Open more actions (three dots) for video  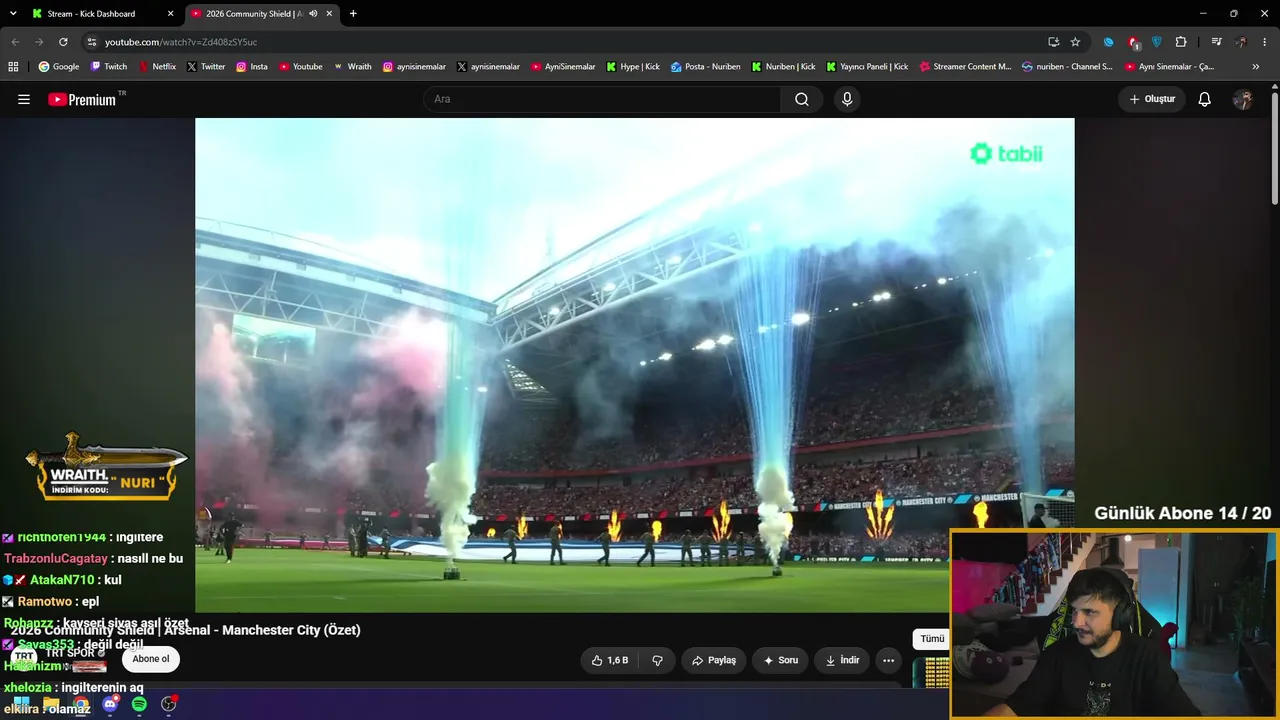(x=888, y=660)
